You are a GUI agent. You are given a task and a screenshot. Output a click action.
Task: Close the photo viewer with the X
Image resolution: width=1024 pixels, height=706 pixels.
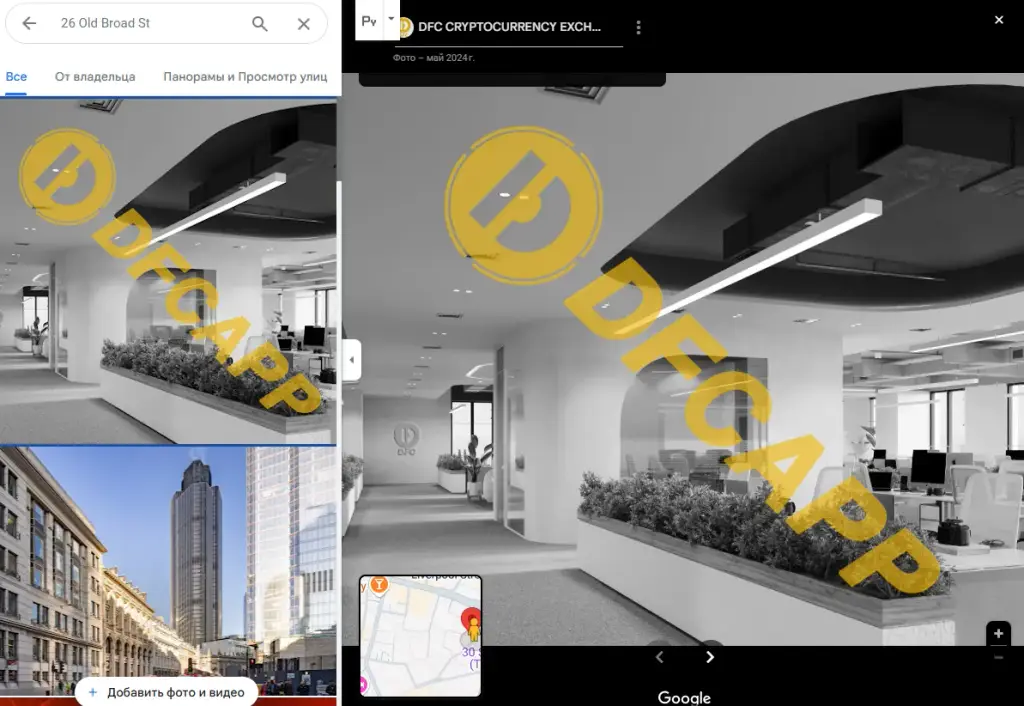[x=999, y=20]
